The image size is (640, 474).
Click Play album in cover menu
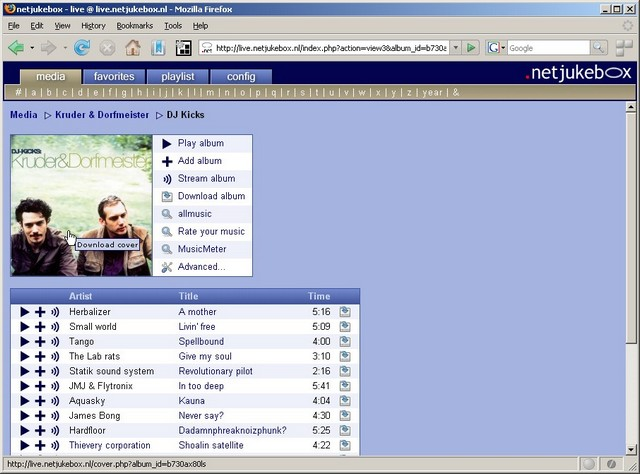[x=202, y=143]
